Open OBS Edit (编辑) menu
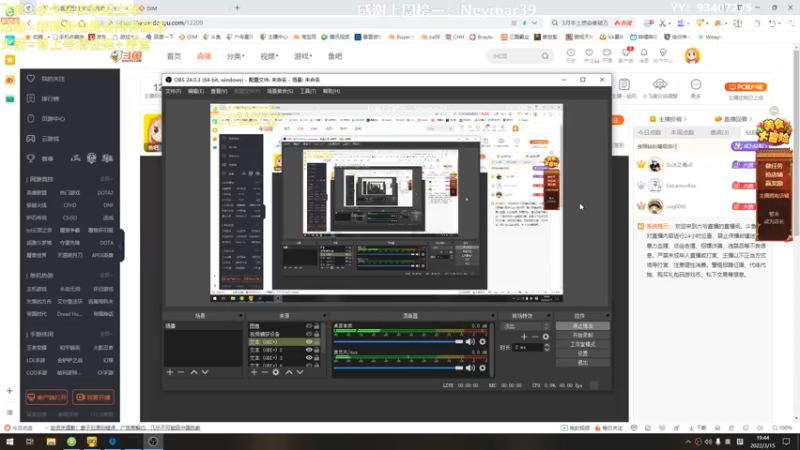 pyautogui.click(x=196, y=91)
